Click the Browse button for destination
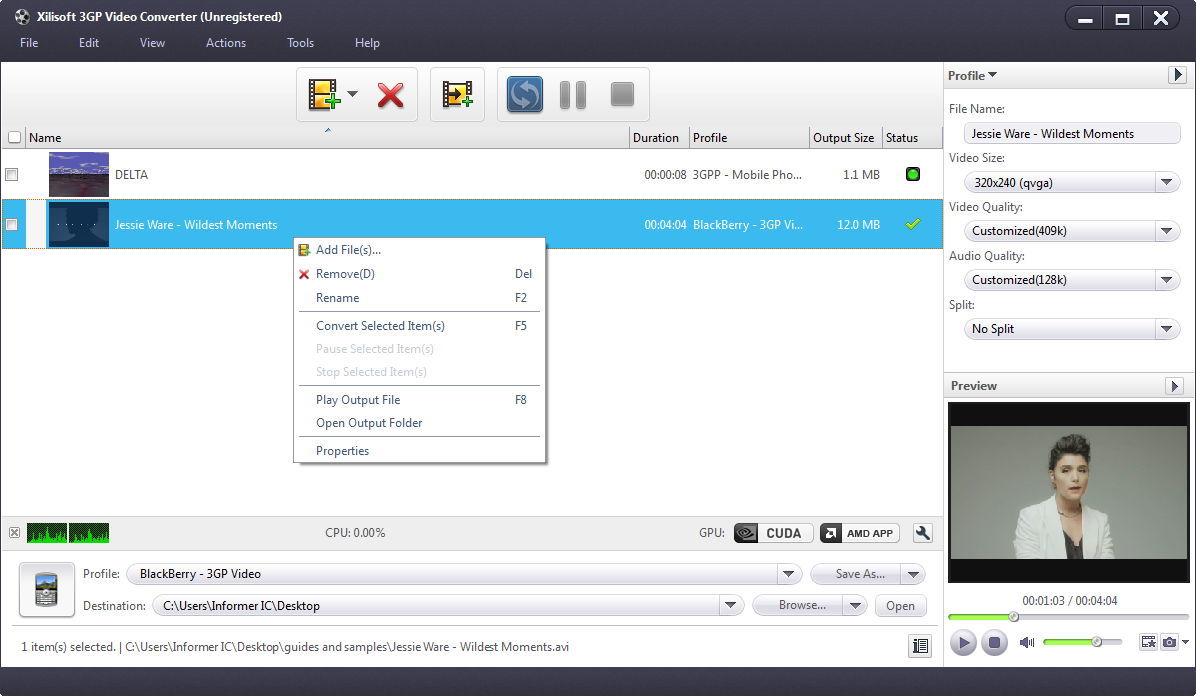 (803, 605)
